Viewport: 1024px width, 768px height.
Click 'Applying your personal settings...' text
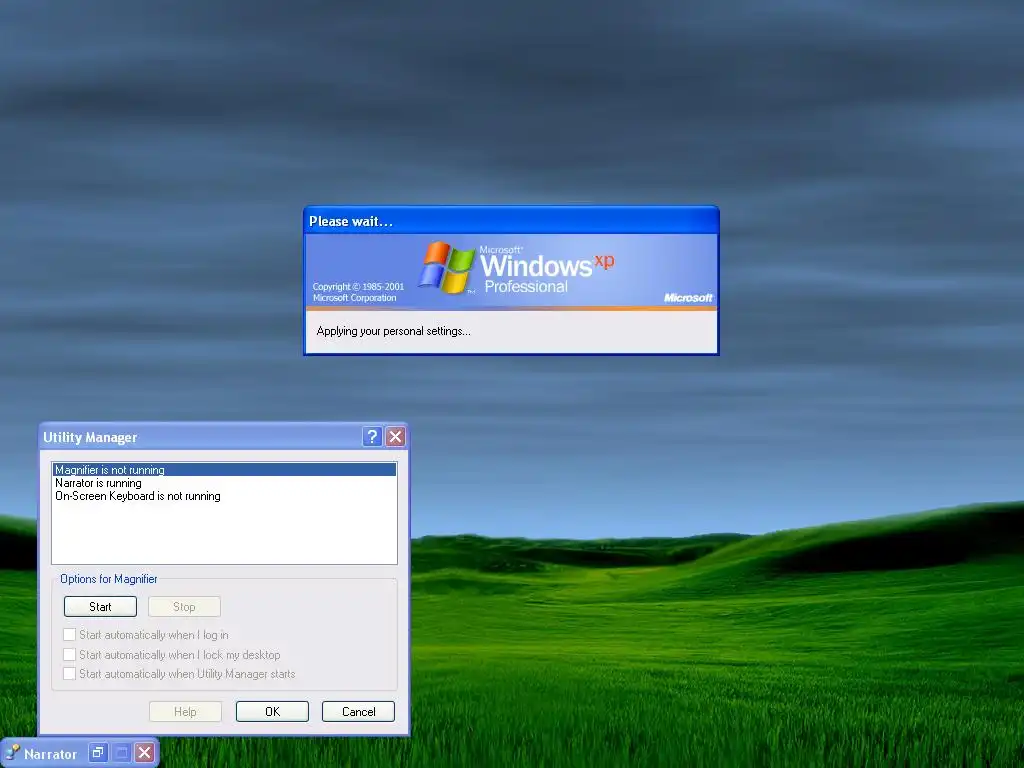(393, 331)
